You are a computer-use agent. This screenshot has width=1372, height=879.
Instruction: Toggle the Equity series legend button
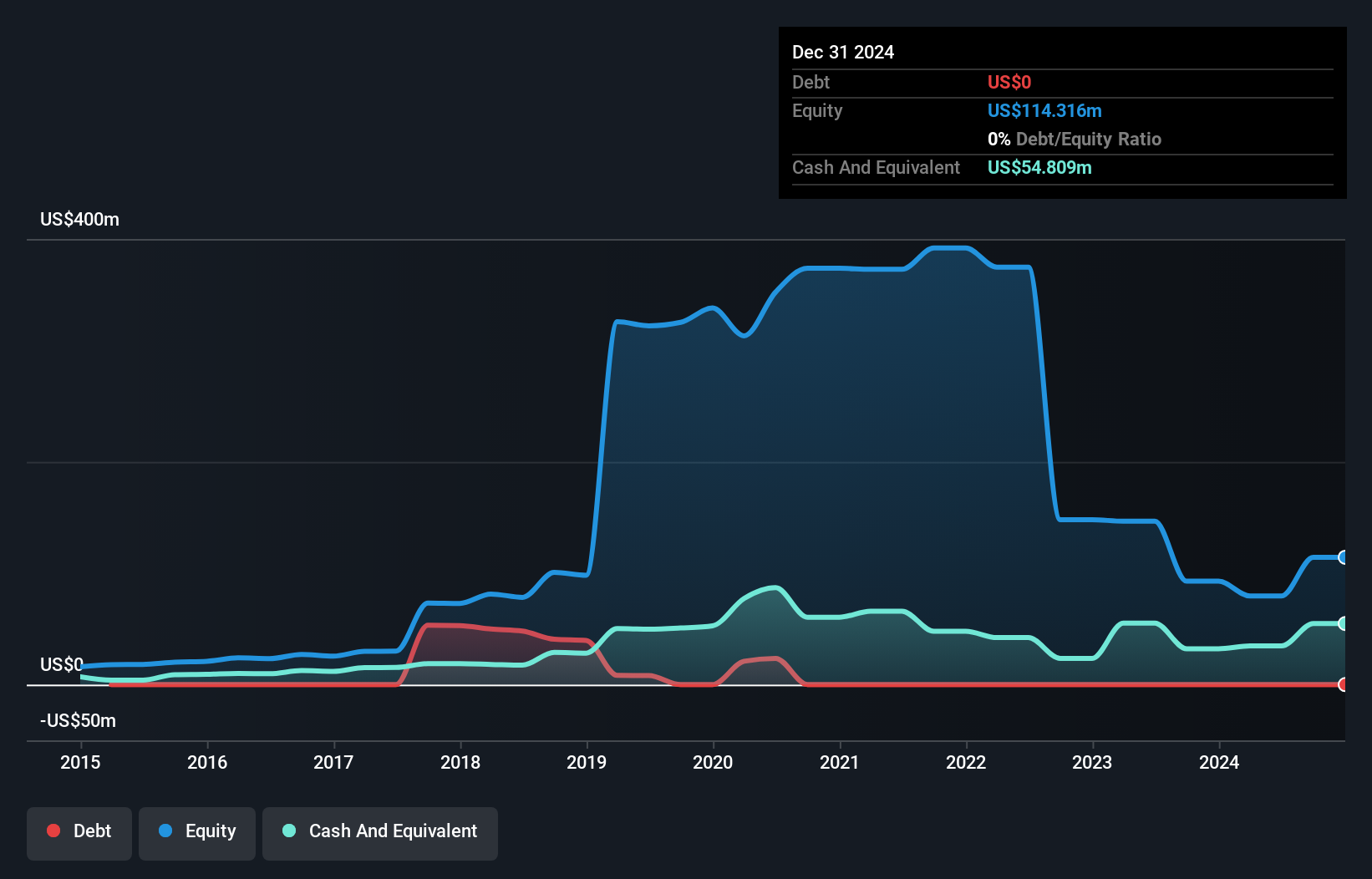197,833
